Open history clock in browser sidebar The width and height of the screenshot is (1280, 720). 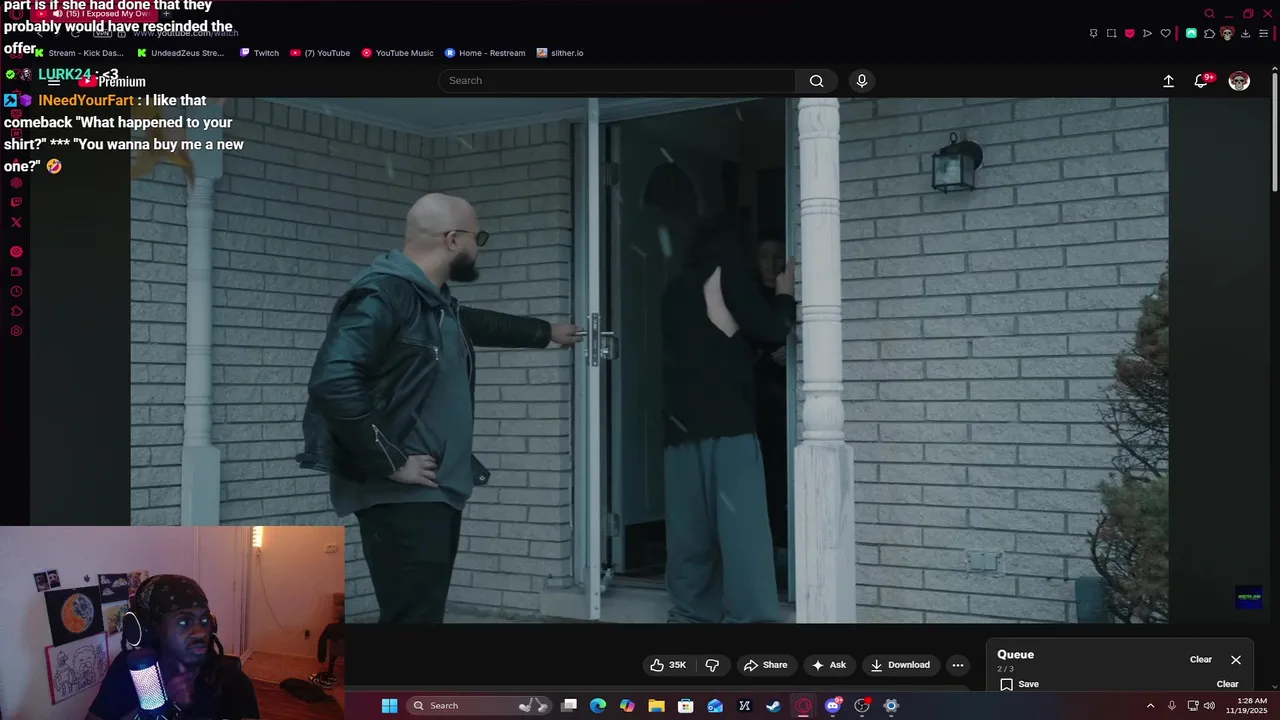click(x=16, y=292)
